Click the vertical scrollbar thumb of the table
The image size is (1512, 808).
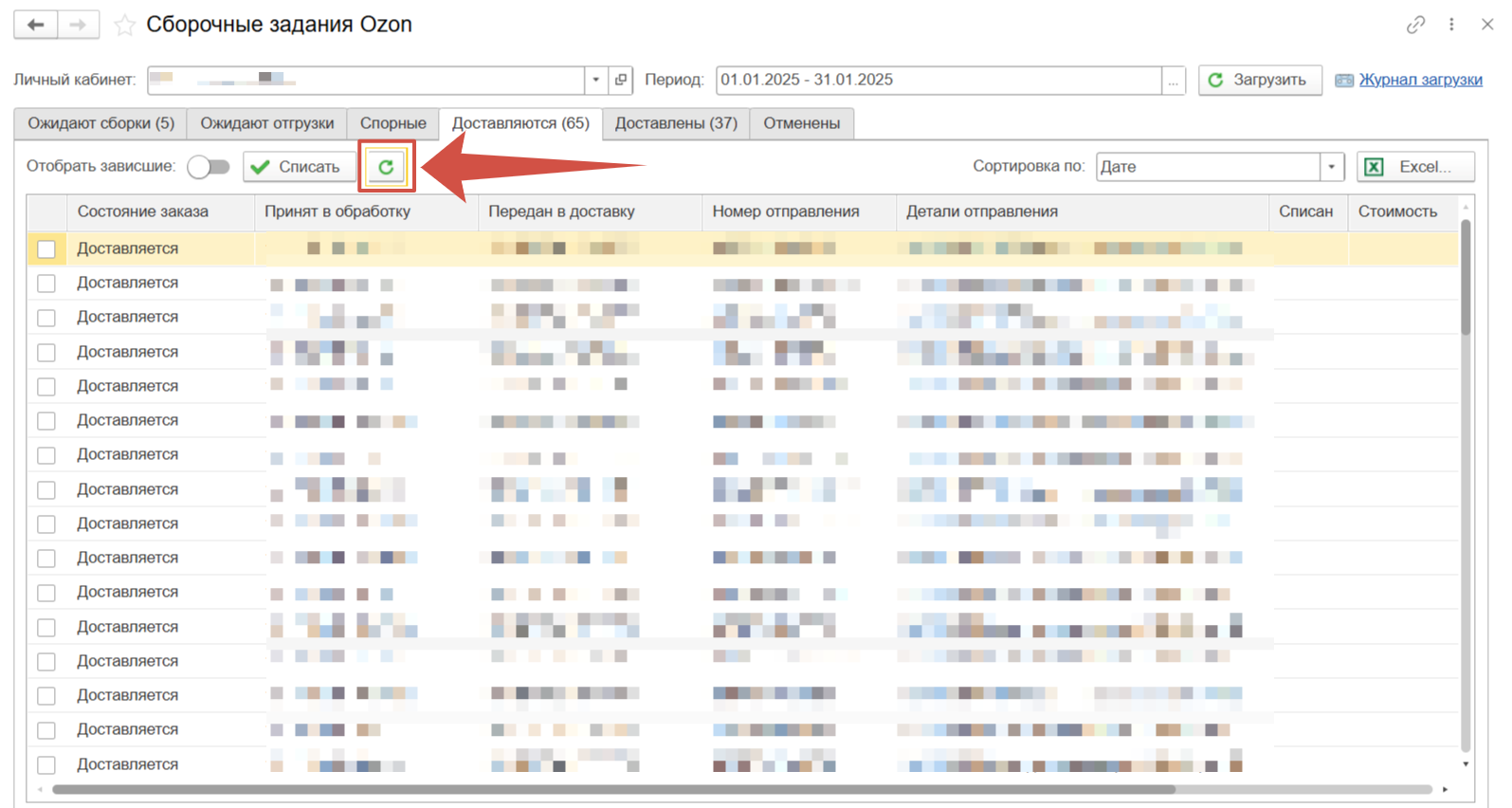point(1466,277)
